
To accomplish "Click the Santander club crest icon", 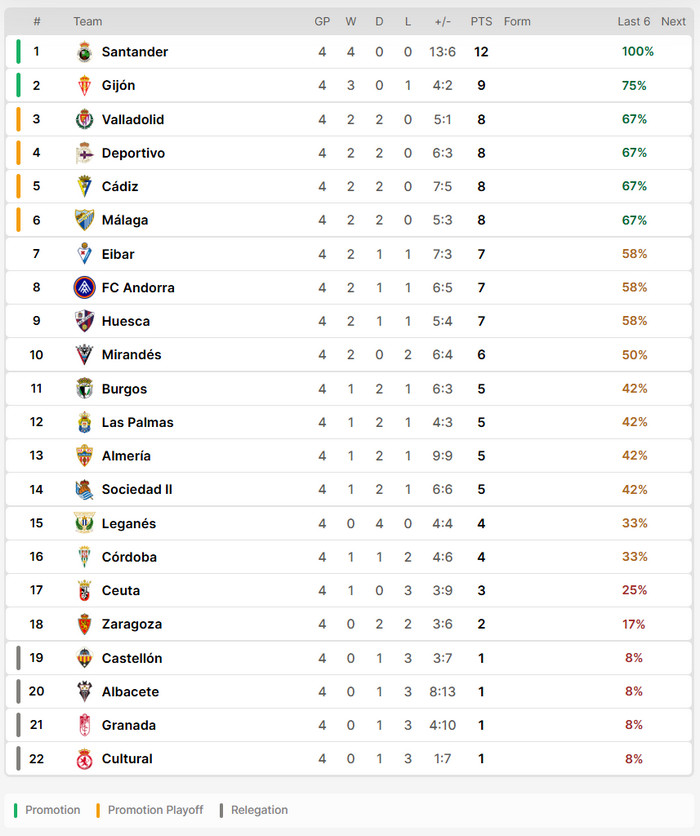I will pyautogui.click(x=84, y=52).
